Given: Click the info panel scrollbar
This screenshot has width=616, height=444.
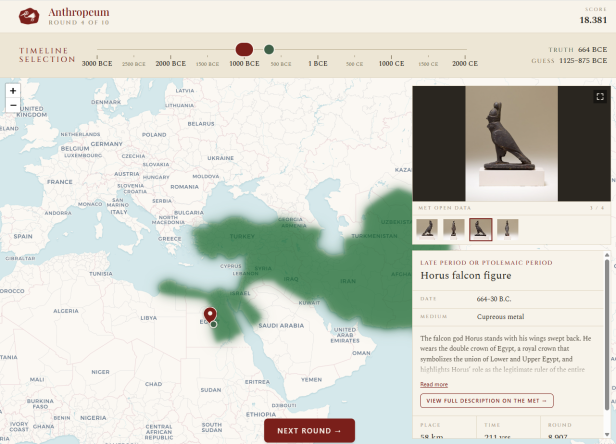Looking at the screenshot, I should tap(607, 334).
